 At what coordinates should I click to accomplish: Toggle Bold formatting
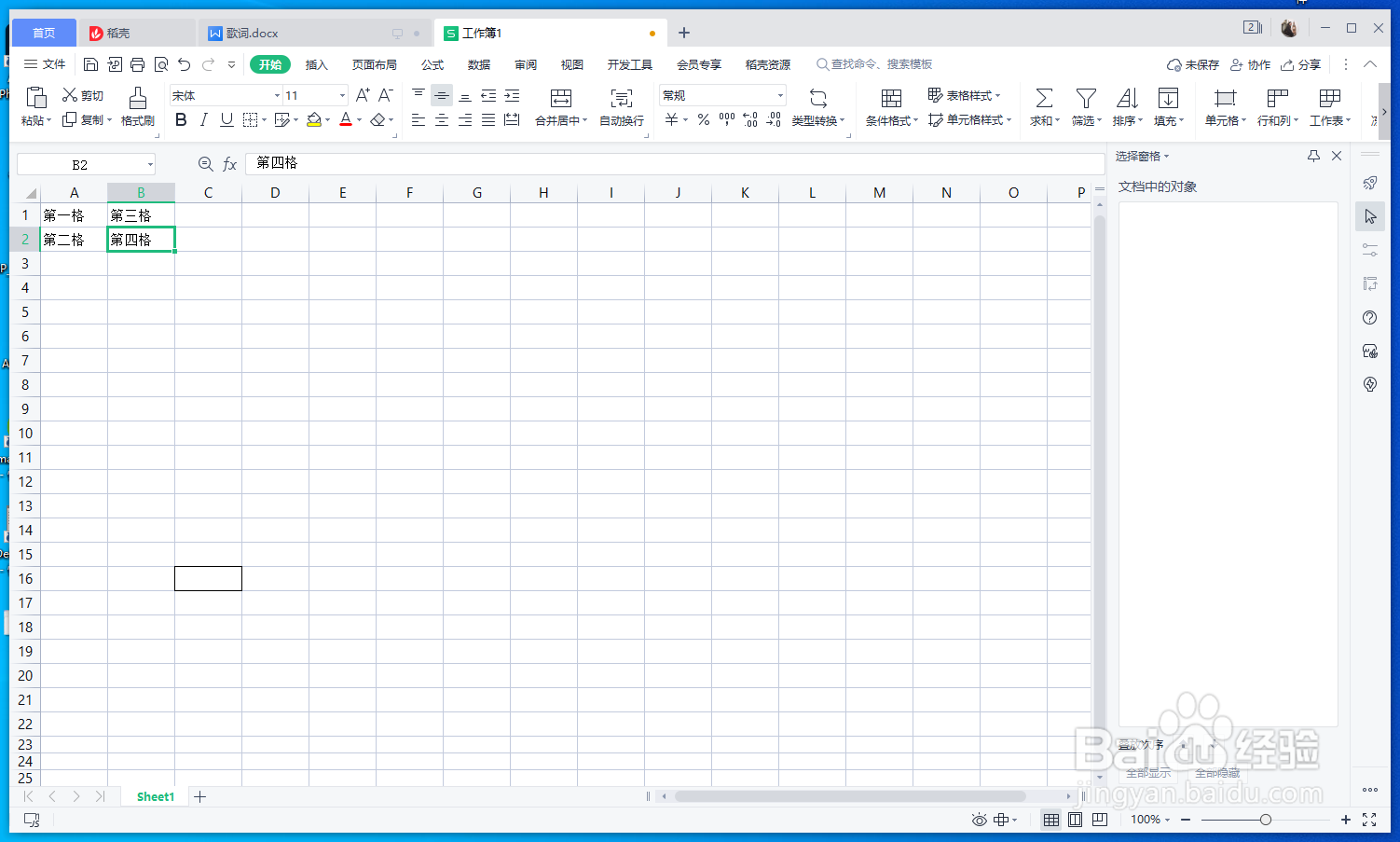pos(181,119)
